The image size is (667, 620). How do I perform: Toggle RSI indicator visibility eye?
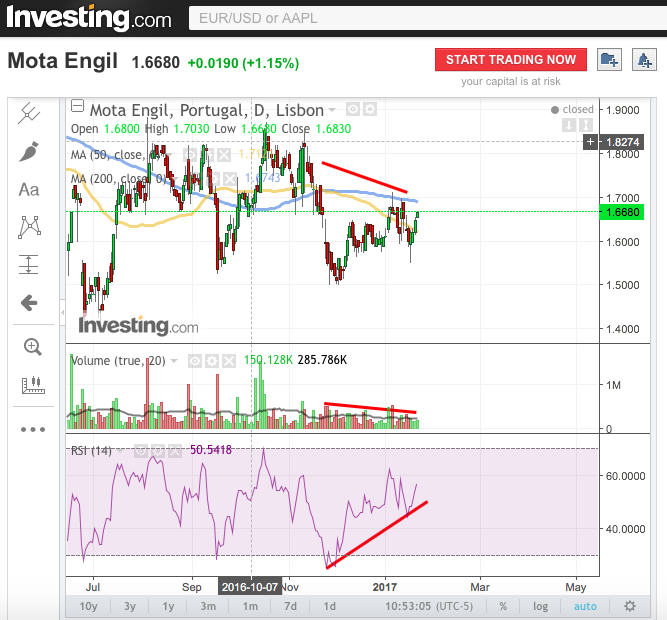[x=141, y=450]
